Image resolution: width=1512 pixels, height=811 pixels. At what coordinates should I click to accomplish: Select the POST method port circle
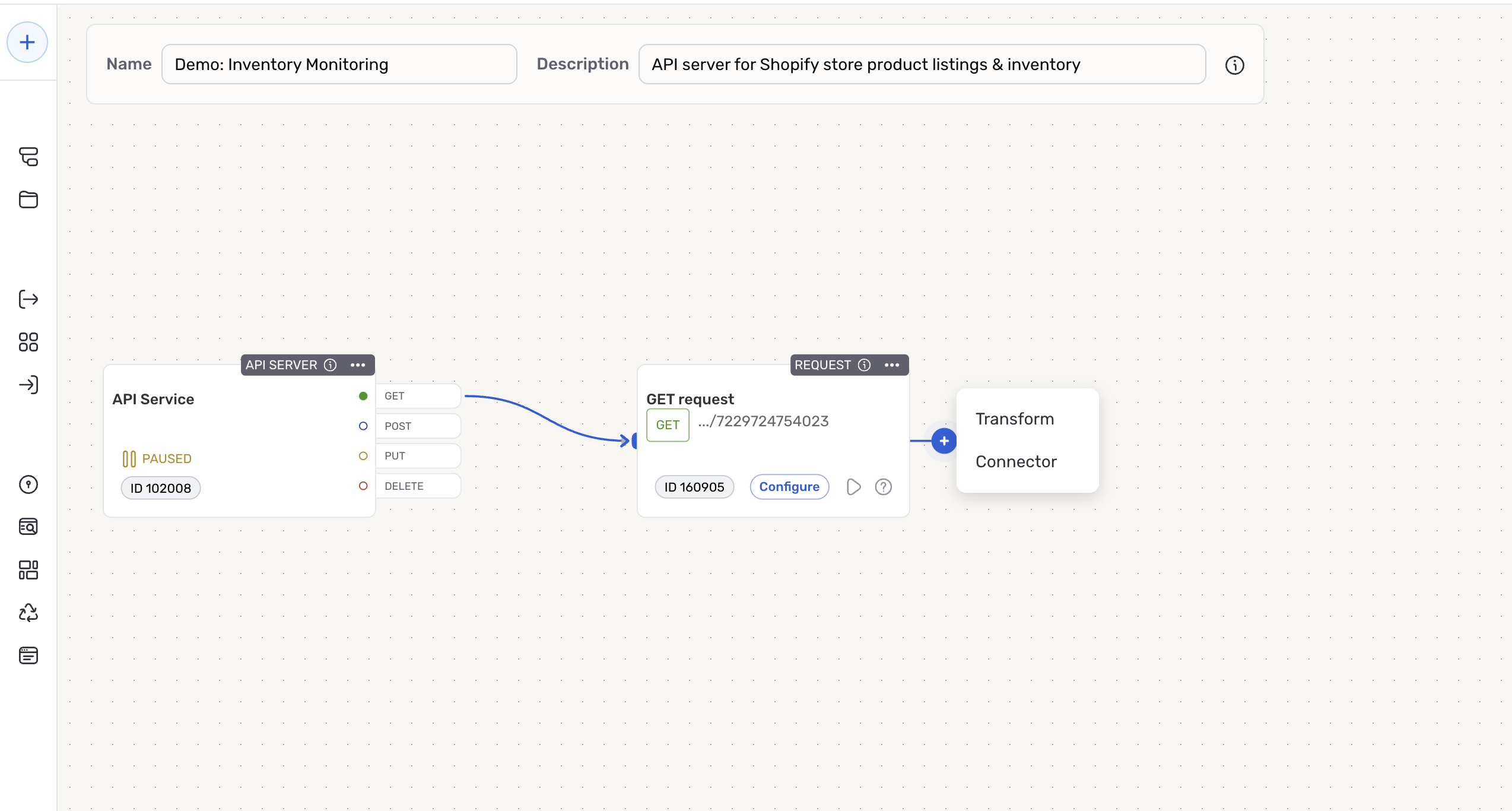(x=363, y=426)
